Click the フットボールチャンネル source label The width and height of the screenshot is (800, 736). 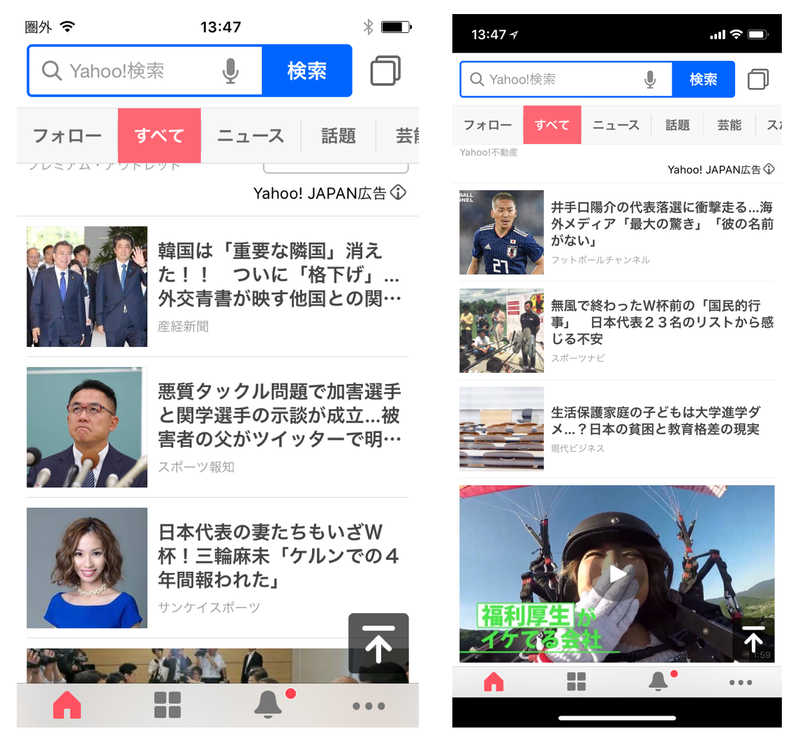pyautogui.click(x=601, y=260)
